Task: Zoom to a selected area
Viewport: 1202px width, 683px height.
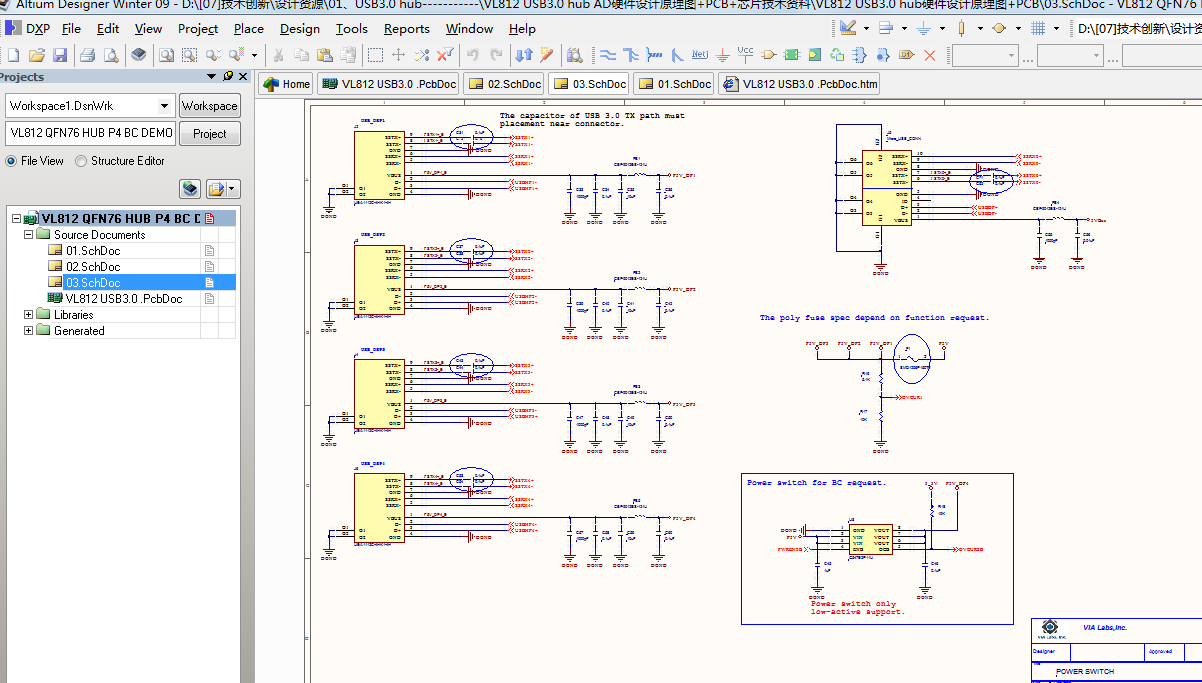Action: click(189, 55)
